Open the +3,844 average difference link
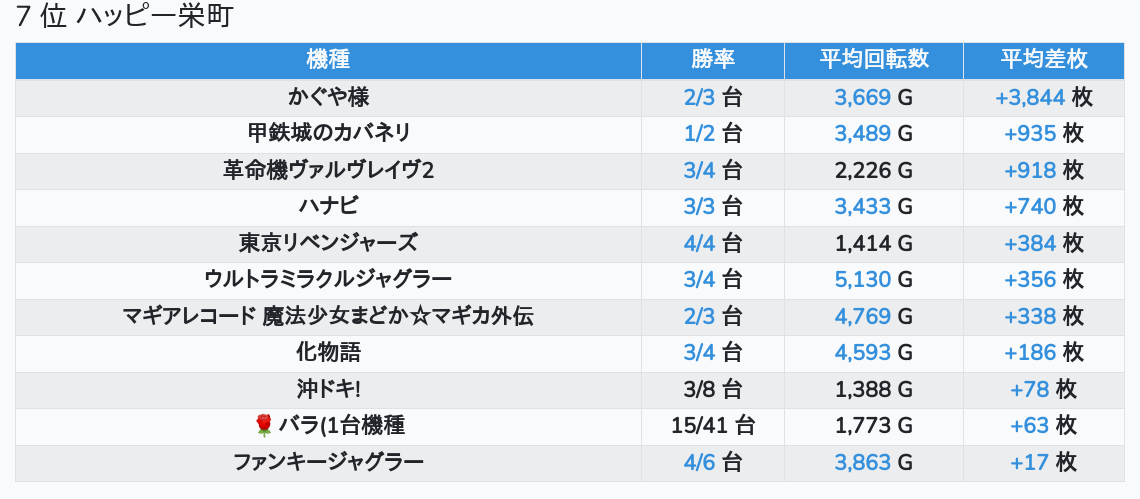The width and height of the screenshot is (1140, 499). pos(1030,97)
